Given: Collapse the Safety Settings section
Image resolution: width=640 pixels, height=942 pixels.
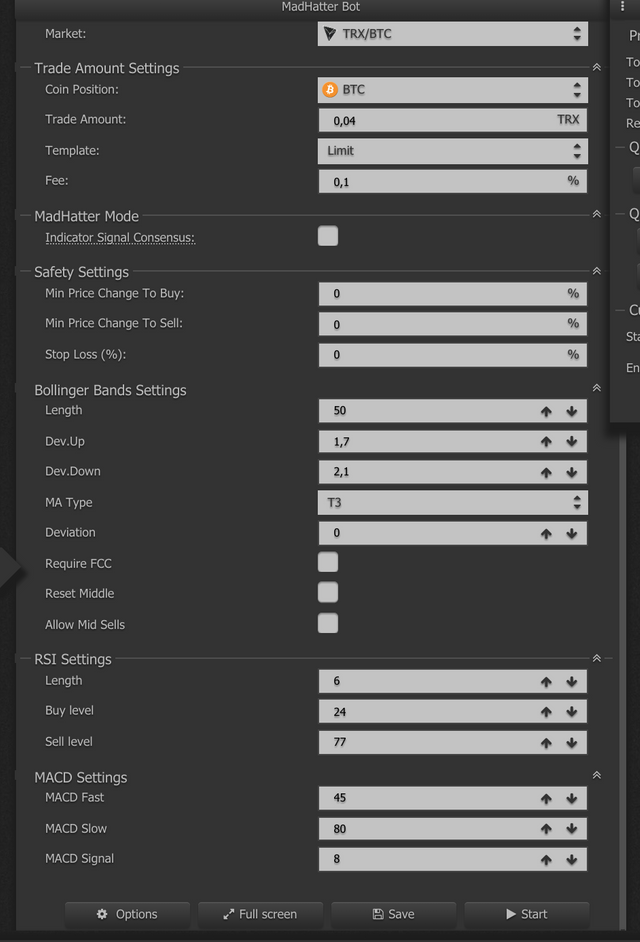Looking at the screenshot, I should click(x=597, y=271).
